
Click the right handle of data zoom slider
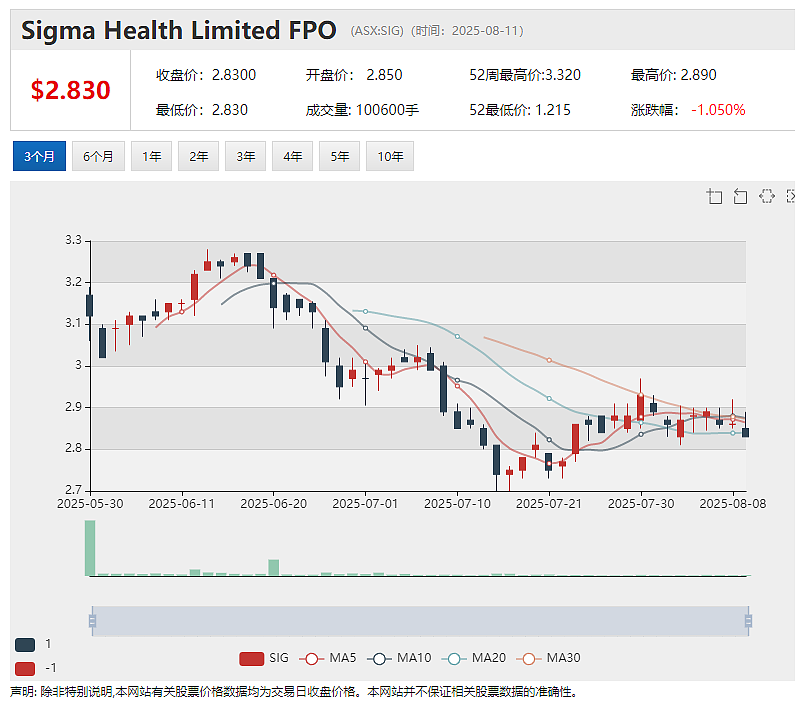(748, 621)
